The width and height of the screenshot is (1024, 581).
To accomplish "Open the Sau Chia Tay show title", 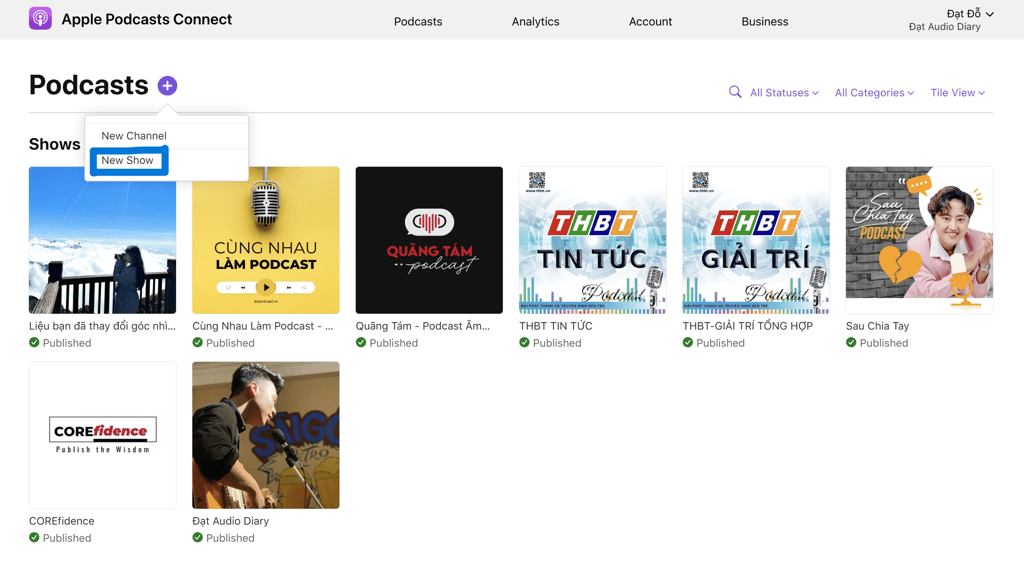I will pyautogui.click(x=877, y=326).
